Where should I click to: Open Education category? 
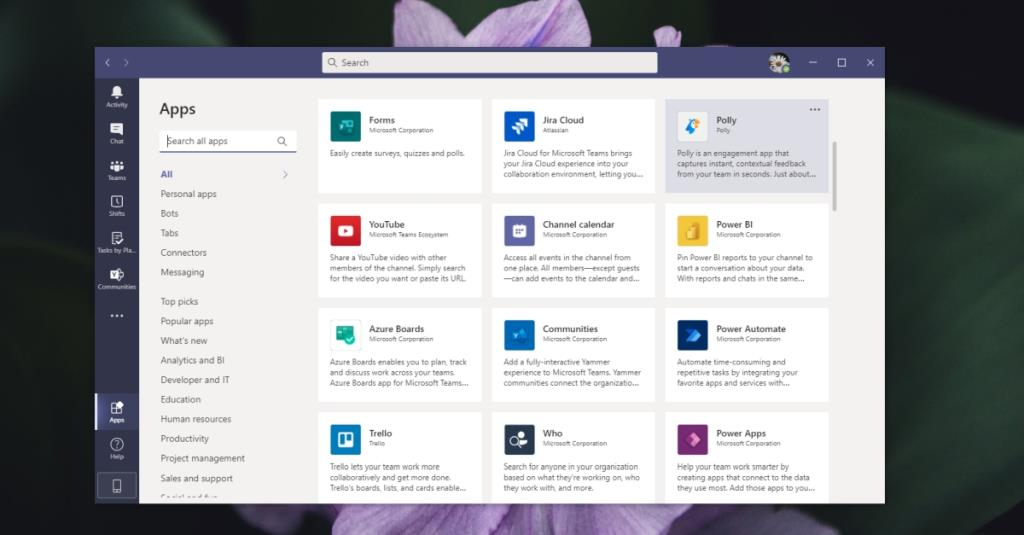[x=180, y=400]
